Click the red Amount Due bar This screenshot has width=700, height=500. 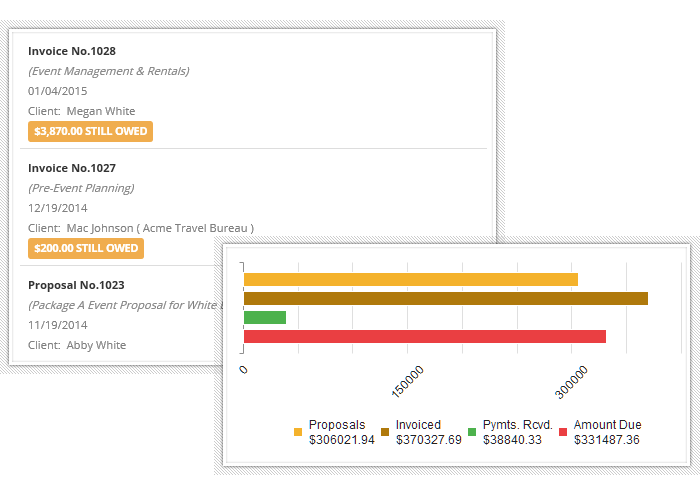click(425, 337)
